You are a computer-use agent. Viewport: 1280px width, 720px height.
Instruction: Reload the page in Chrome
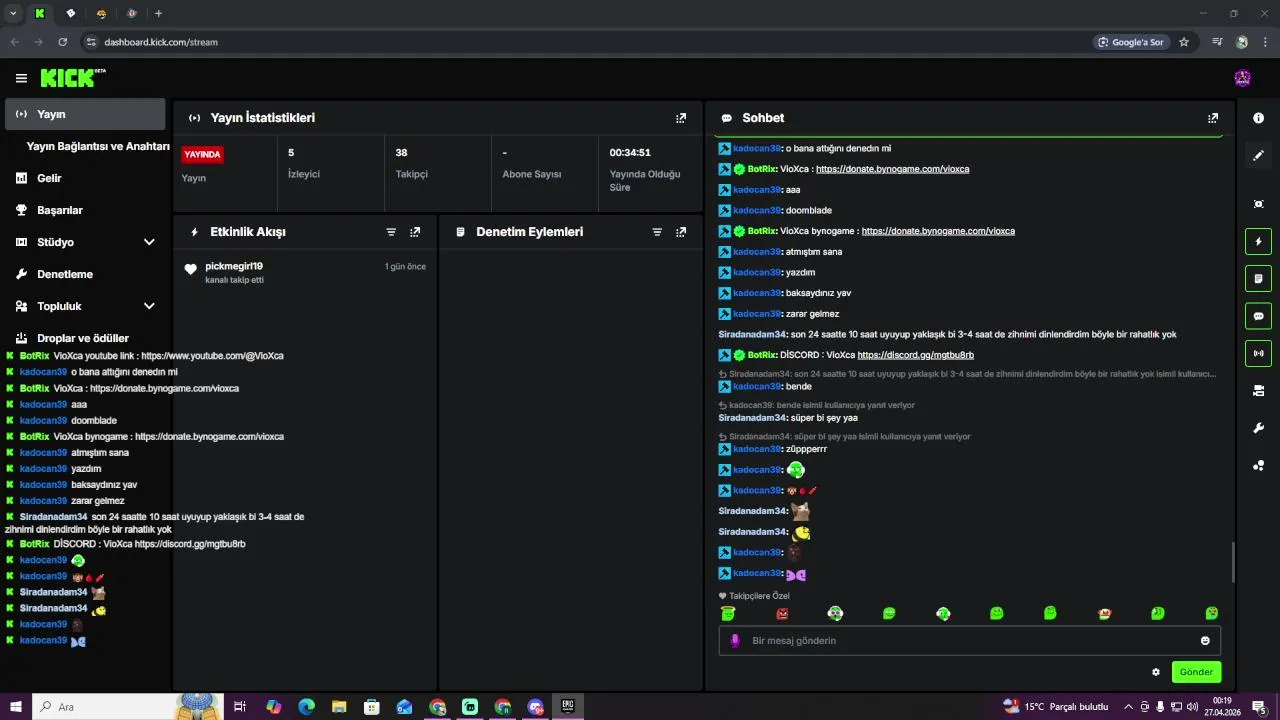click(x=62, y=42)
